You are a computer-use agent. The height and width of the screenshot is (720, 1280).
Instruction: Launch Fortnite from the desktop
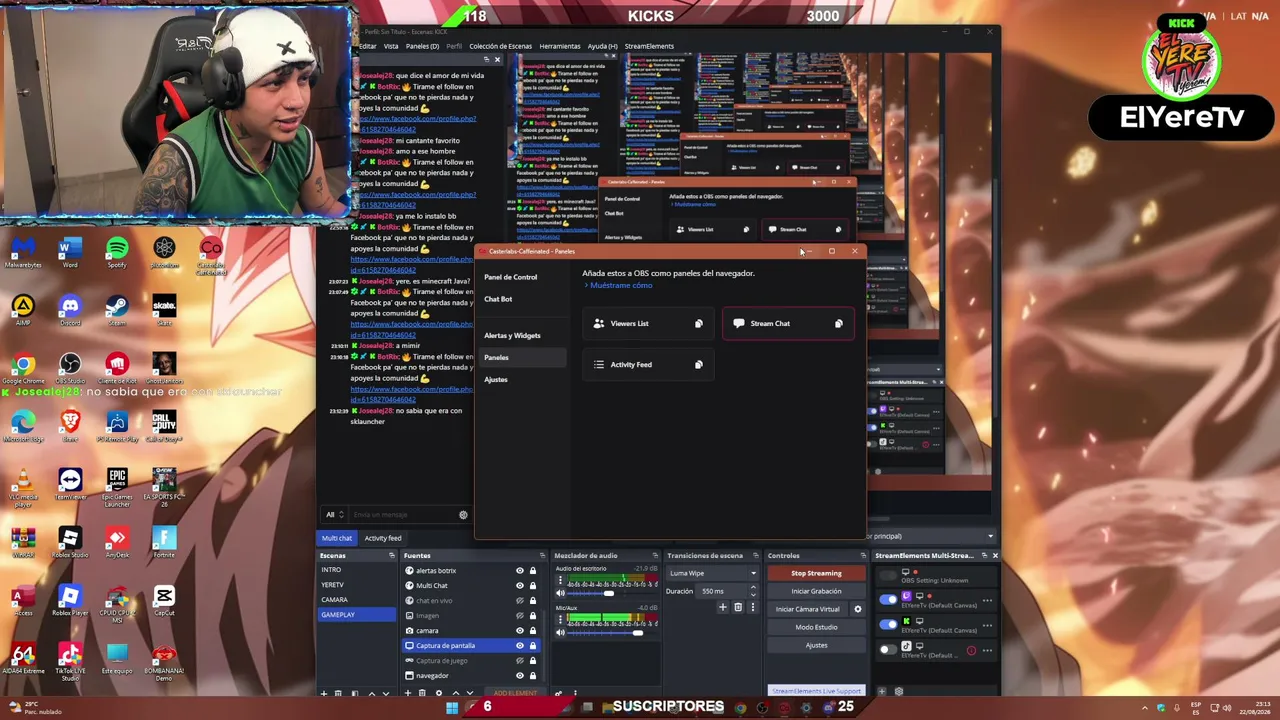coord(164,543)
